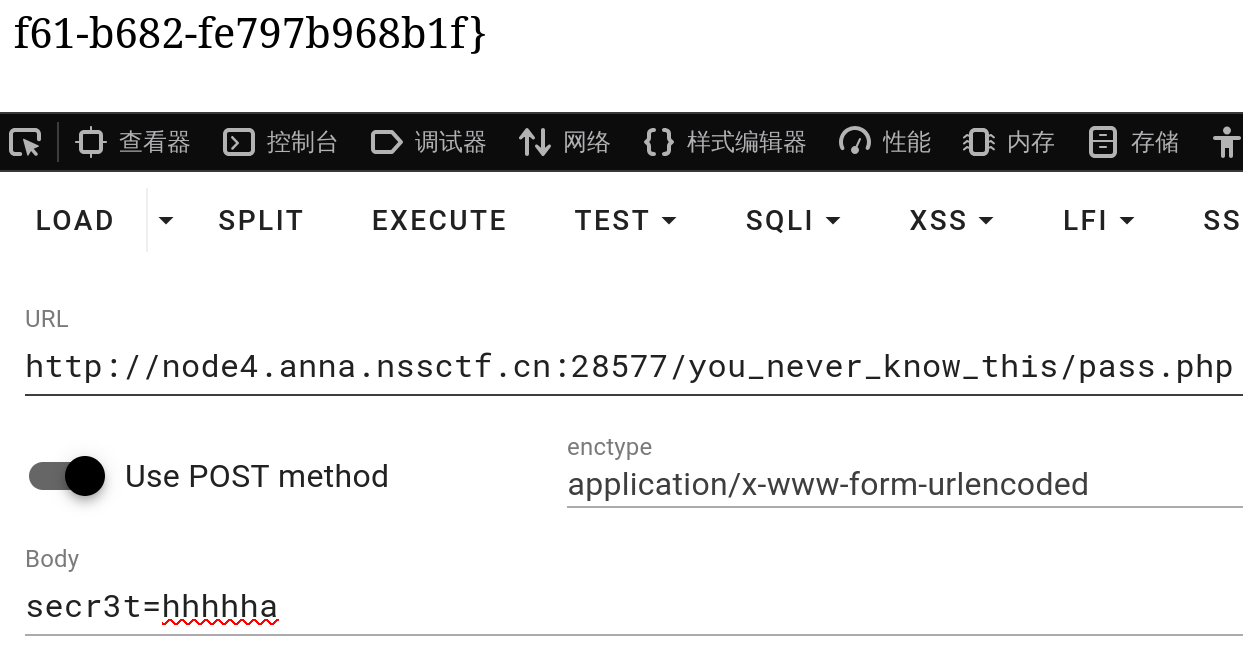The height and width of the screenshot is (665, 1243).
Task: Click the LOAD button
Action: (74, 220)
